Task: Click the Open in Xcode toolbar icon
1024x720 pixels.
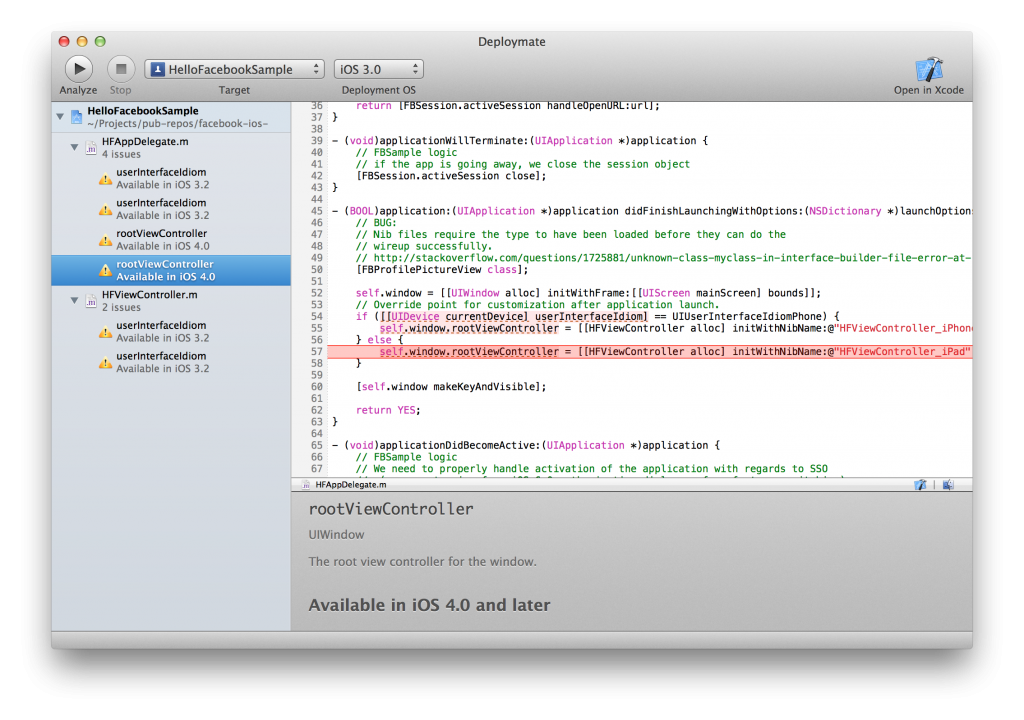Action: (928, 69)
